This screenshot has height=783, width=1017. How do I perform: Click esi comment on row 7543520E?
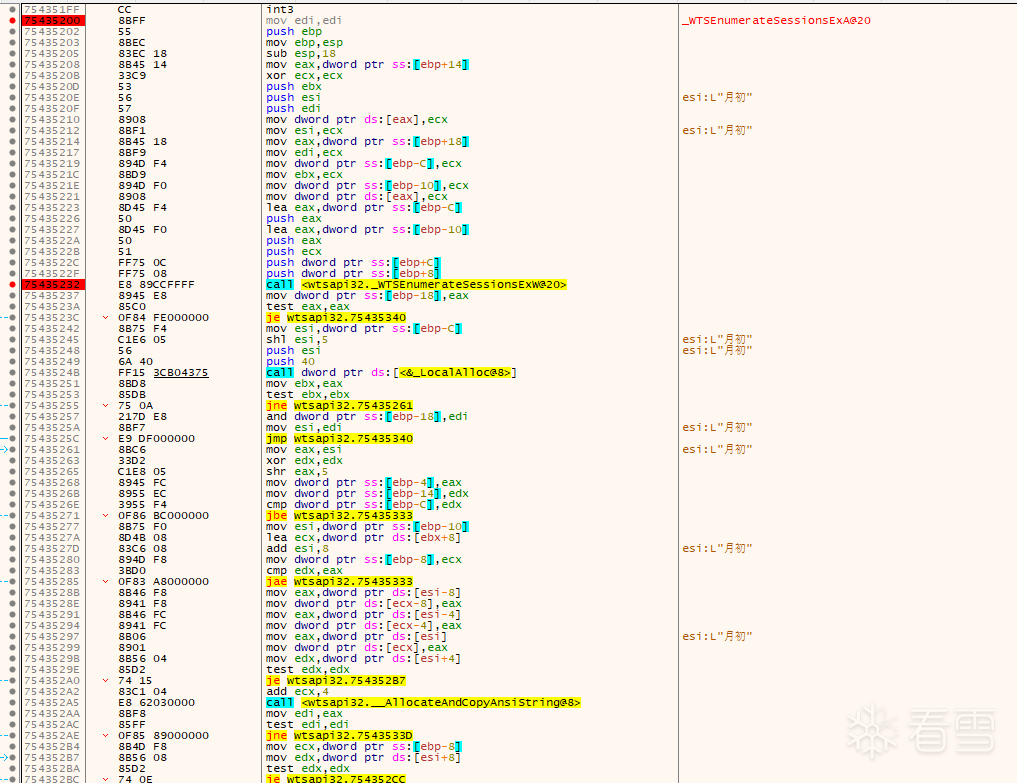coord(717,98)
